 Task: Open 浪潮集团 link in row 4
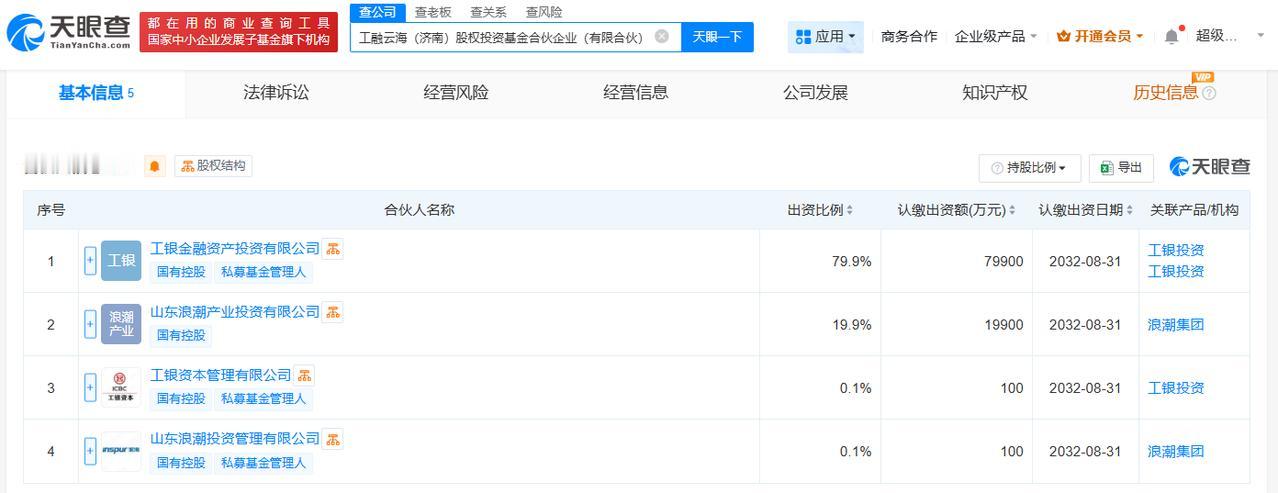click(x=1176, y=451)
